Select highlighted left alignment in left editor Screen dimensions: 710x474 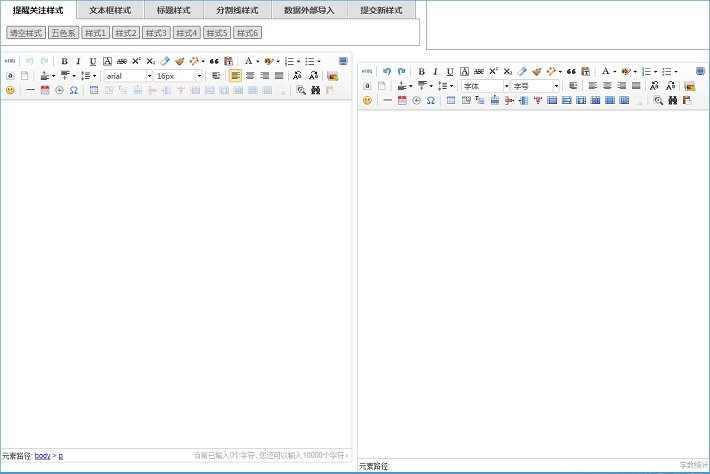pos(235,76)
